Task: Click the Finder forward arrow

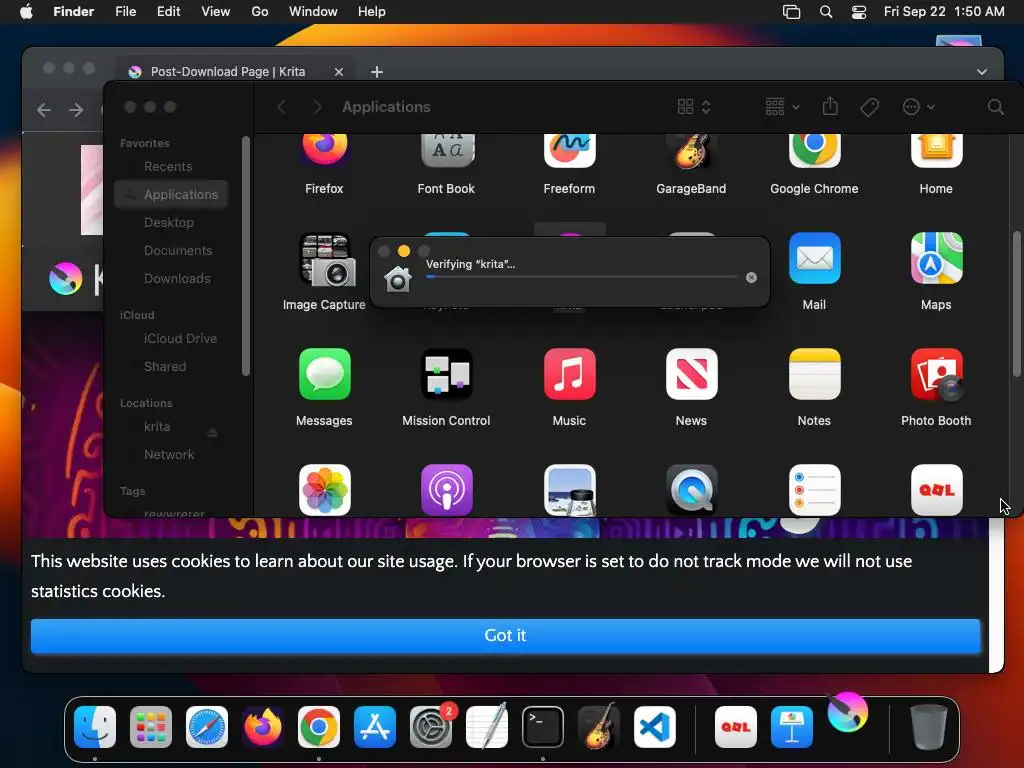Action: pyautogui.click(x=317, y=107)
